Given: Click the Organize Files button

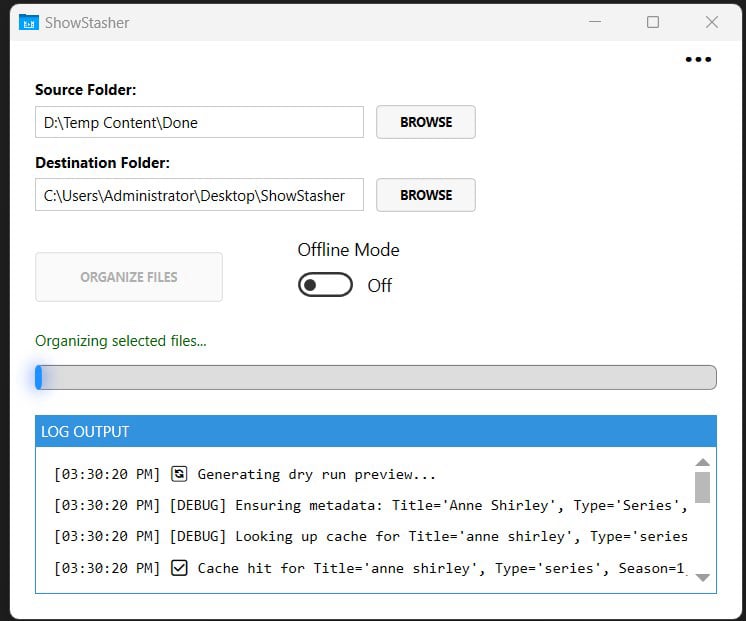Looking at the screenshot, I should 129,277.
